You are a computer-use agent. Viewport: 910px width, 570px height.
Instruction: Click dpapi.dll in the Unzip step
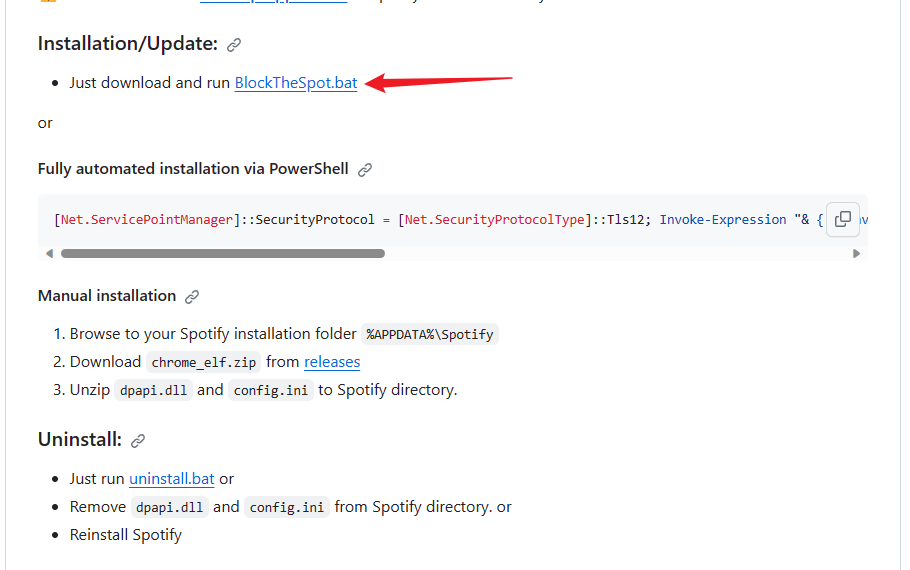point(153,390)
